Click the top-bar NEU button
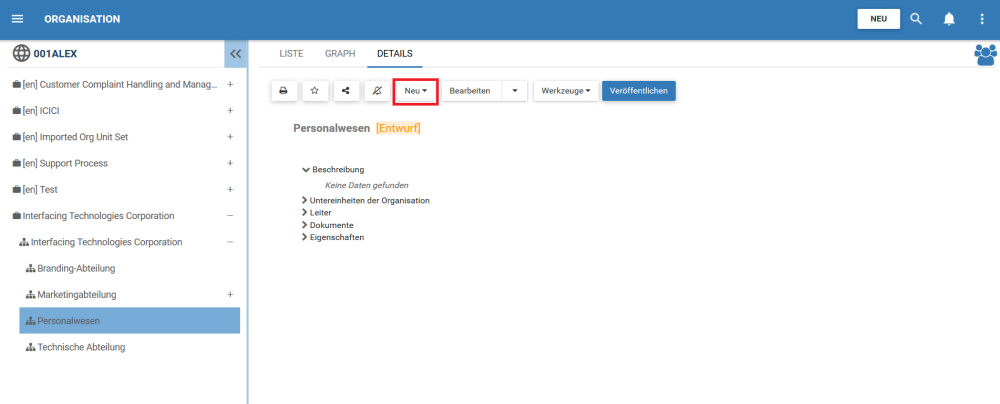 [878, 19]
